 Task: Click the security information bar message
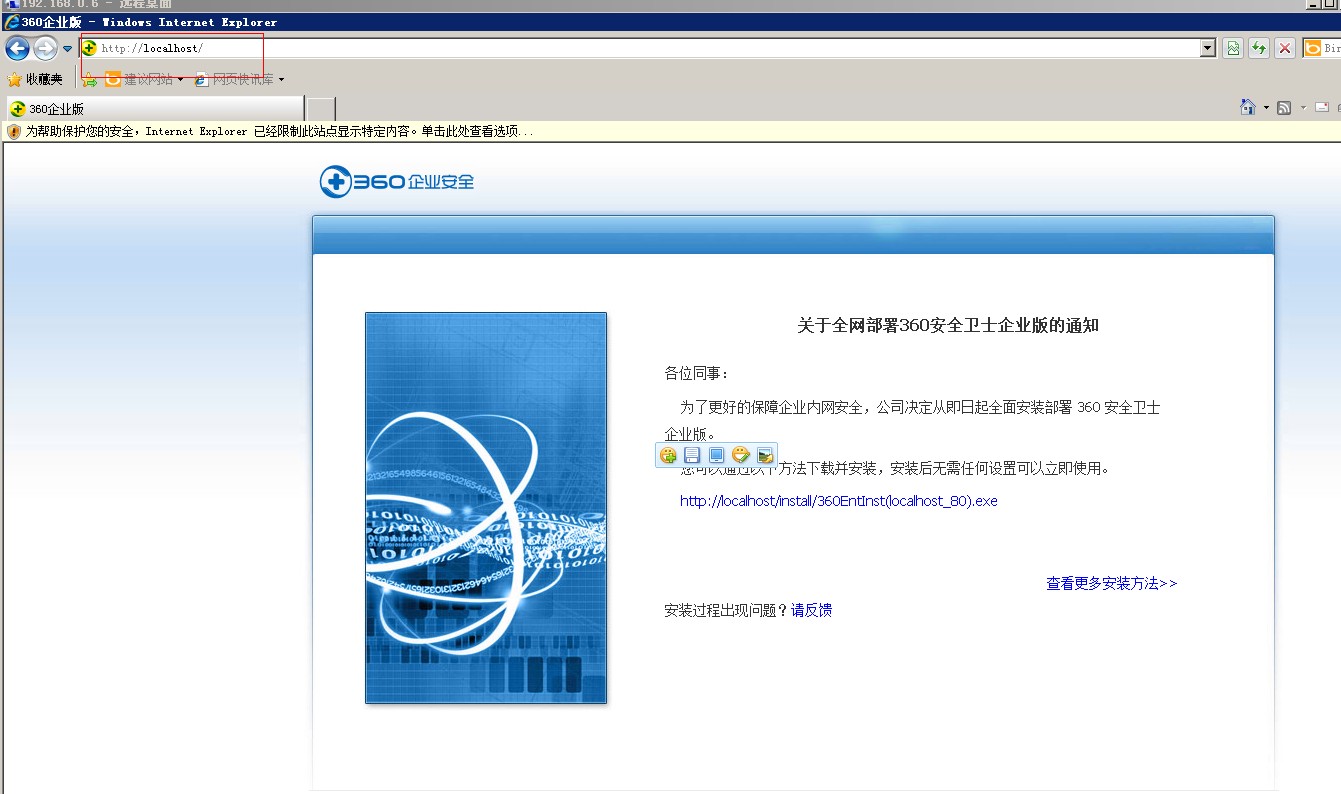279,131
